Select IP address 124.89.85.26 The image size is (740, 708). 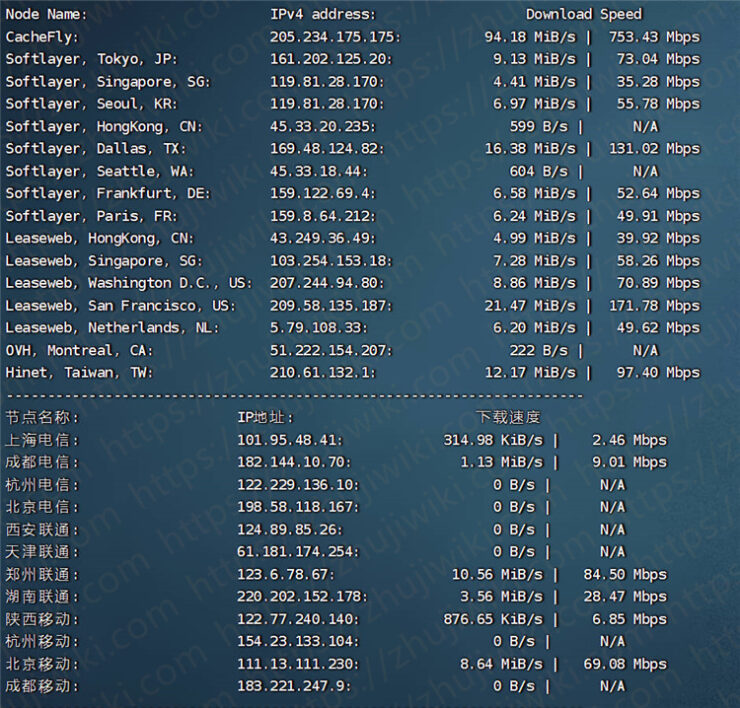[290, 530]
